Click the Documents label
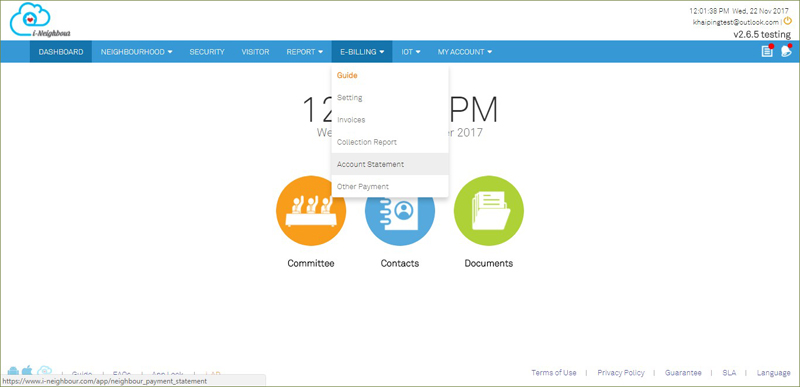Viewport: 800px width, 387px height. coord(488,264)
